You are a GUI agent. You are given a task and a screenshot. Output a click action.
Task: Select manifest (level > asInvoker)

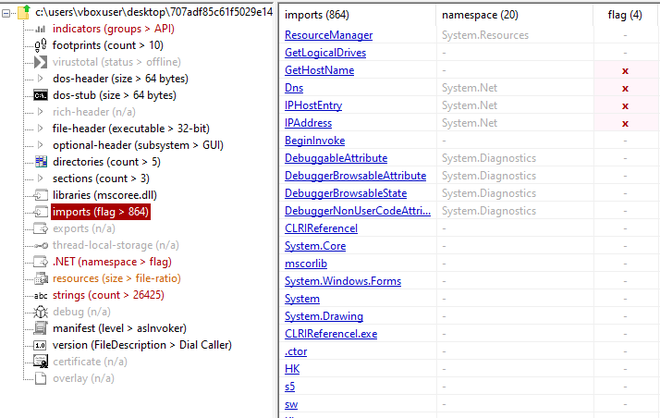tap(120, 328)
